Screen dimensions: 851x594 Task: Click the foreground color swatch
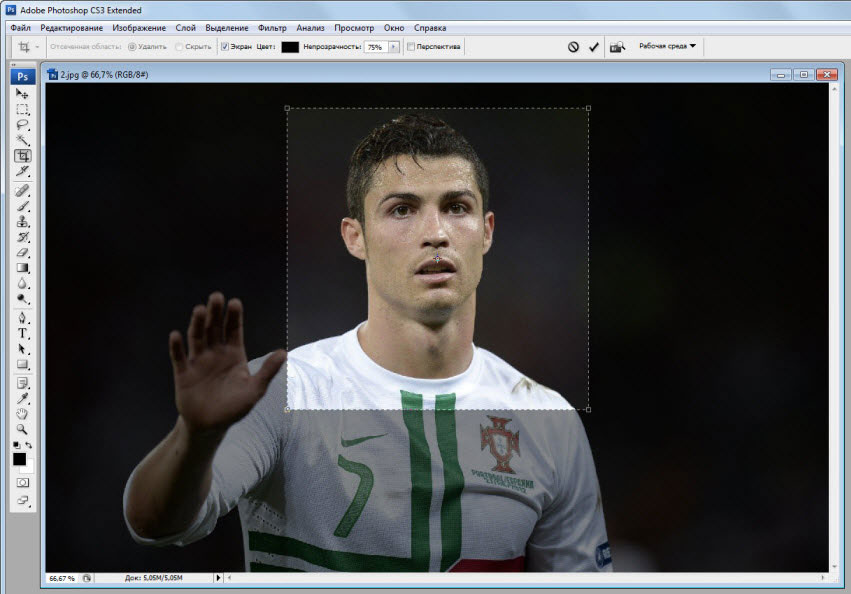click(19, 459)
